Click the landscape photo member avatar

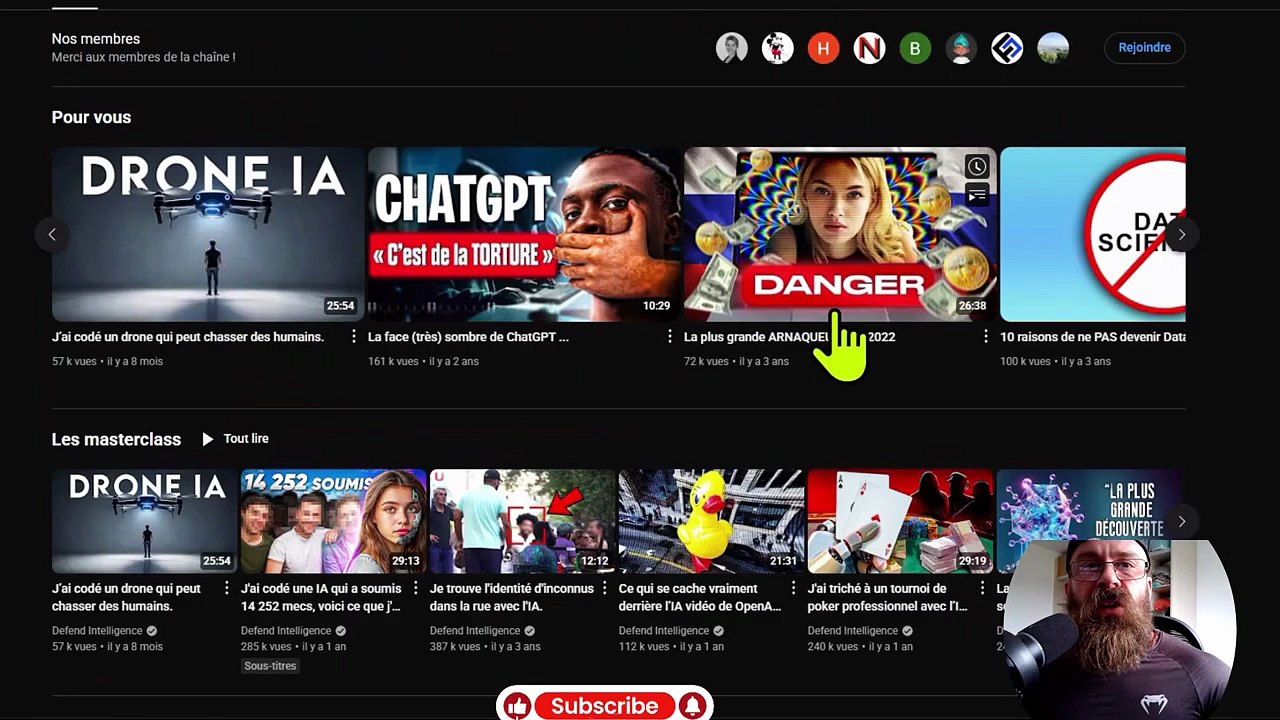coord(1053,48)
